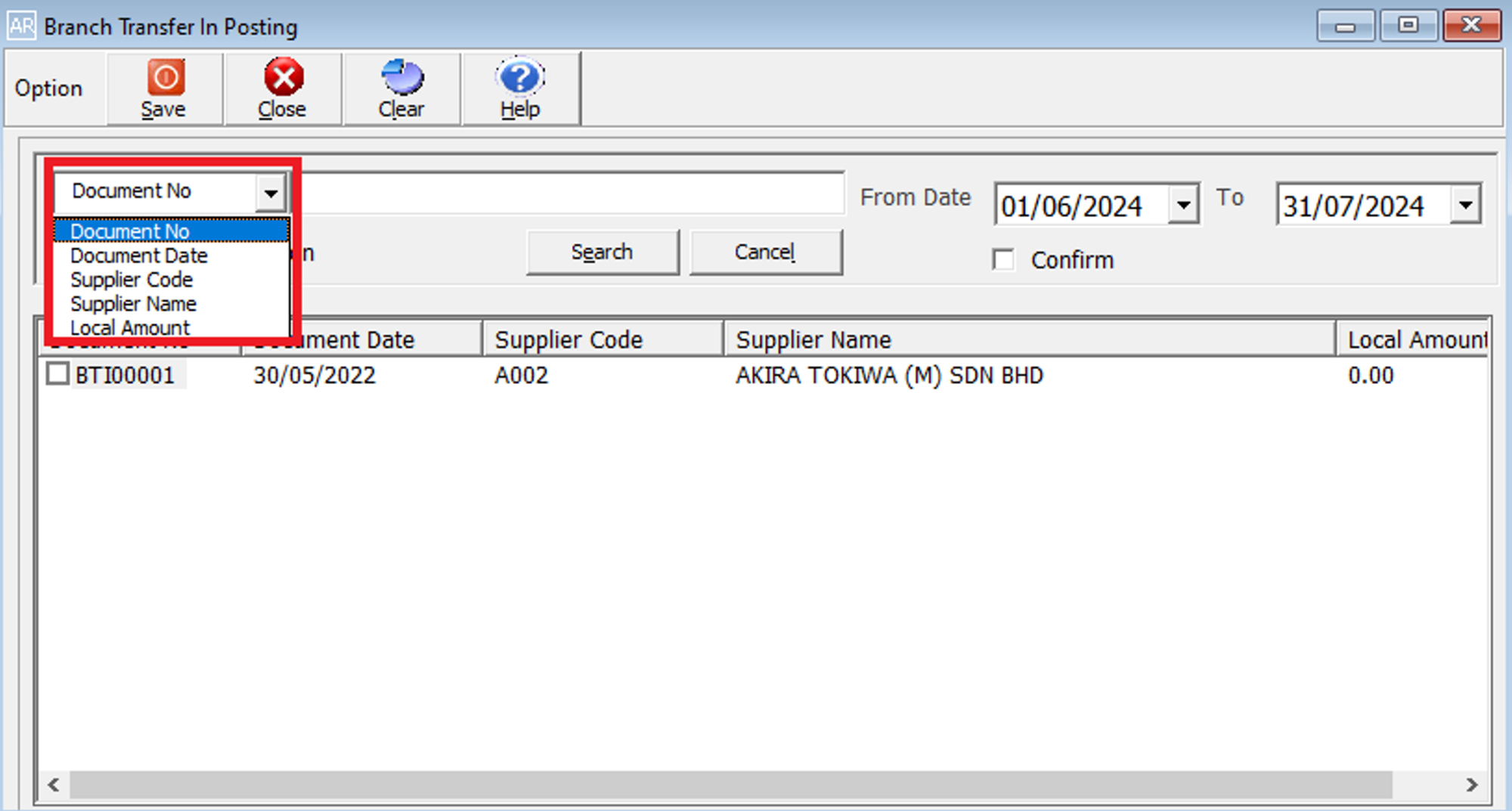Click BTI00001 document number cell
The width and height of the screenshot is (1512, 811).
point(125,376)
